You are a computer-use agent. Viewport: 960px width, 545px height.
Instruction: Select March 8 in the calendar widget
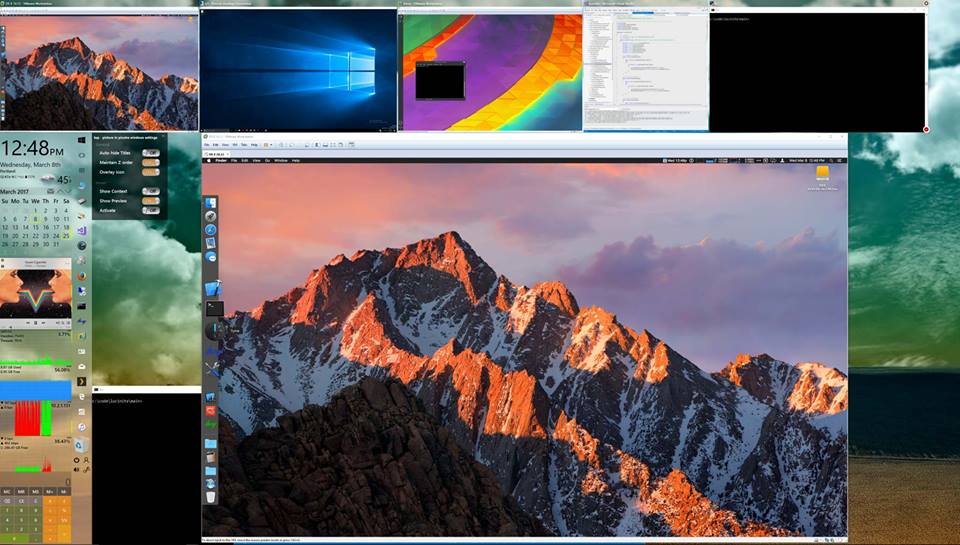[35, 219]
